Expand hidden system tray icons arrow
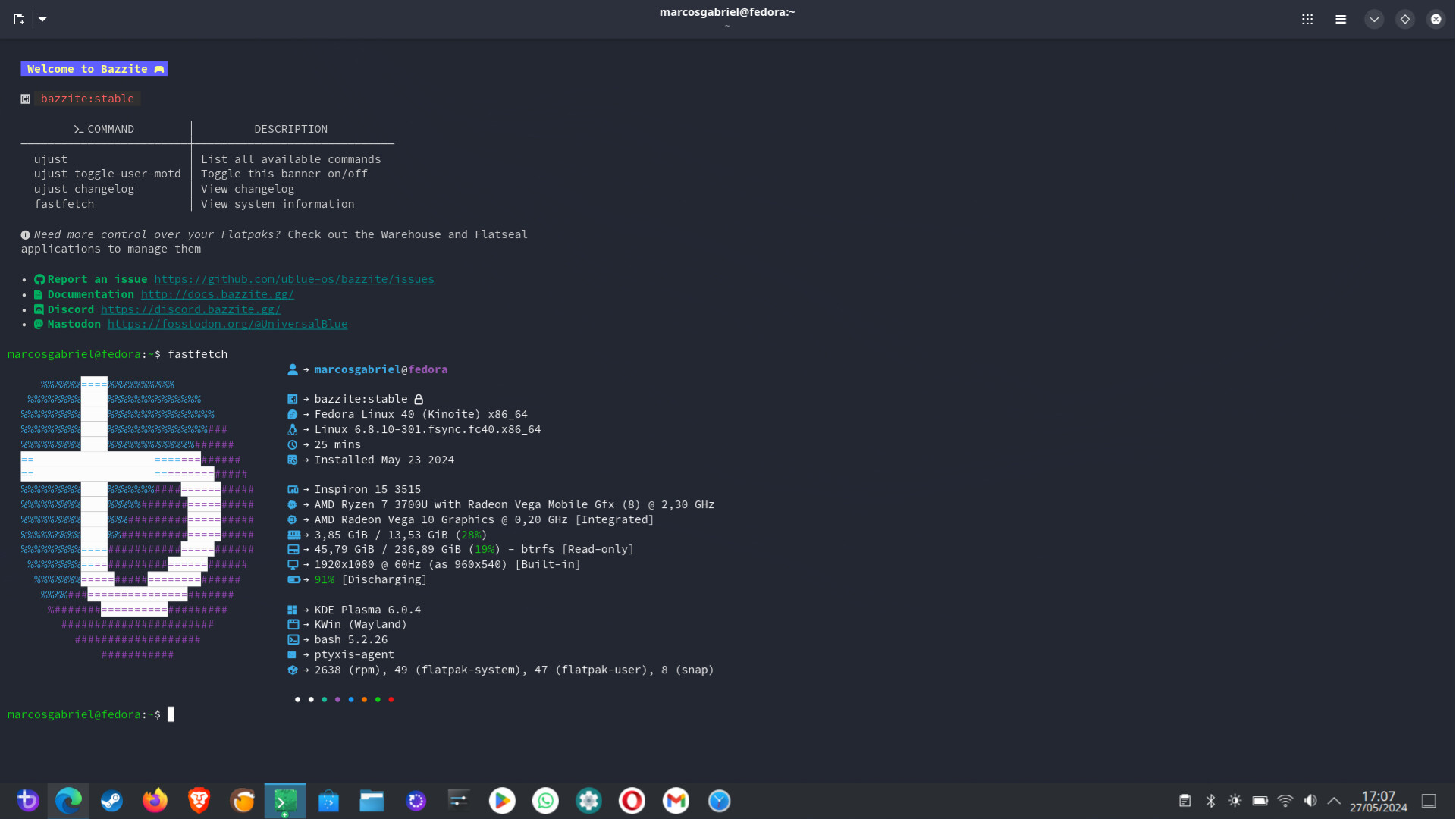The width and height of the screenshot is (1456, 819). 1334,801
